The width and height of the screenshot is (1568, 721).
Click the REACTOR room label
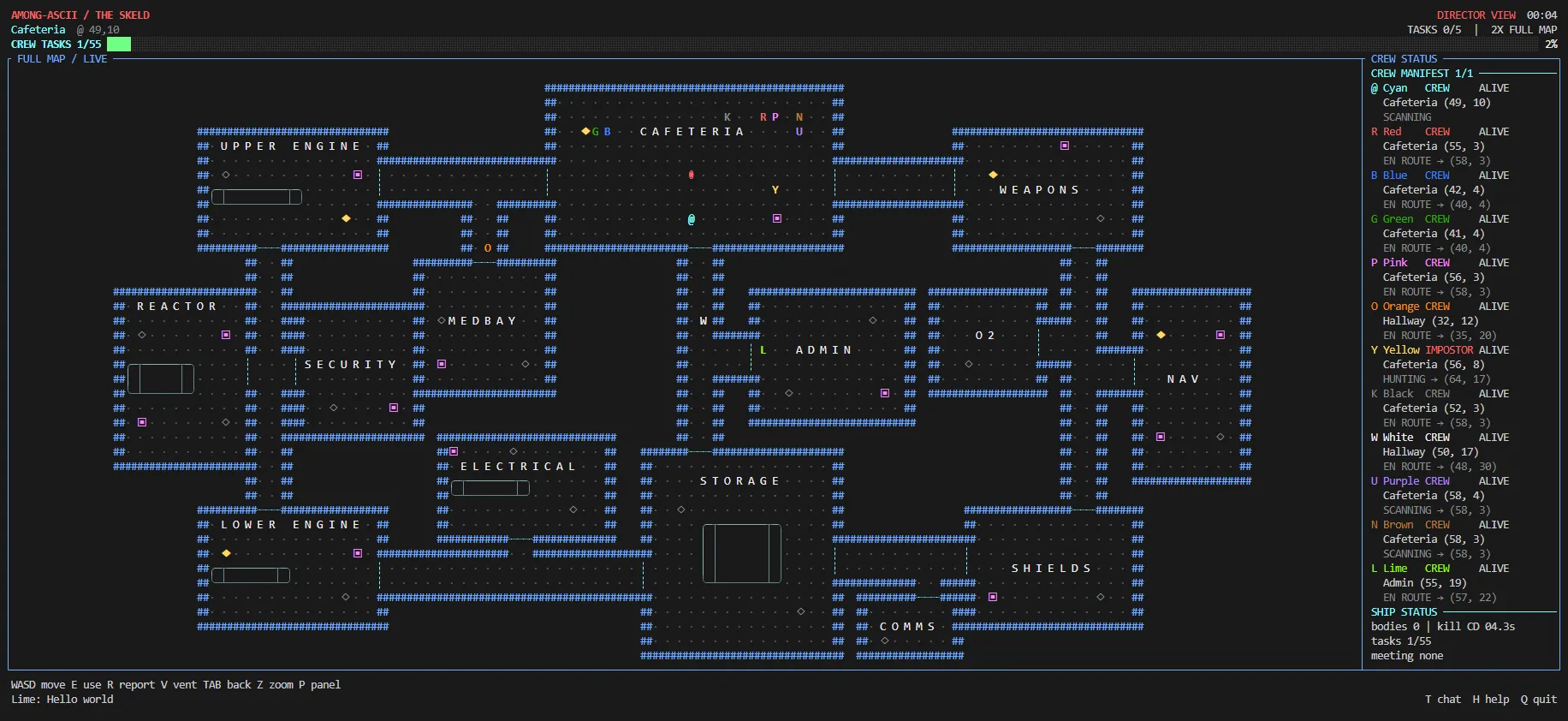[x=176, y=307]
